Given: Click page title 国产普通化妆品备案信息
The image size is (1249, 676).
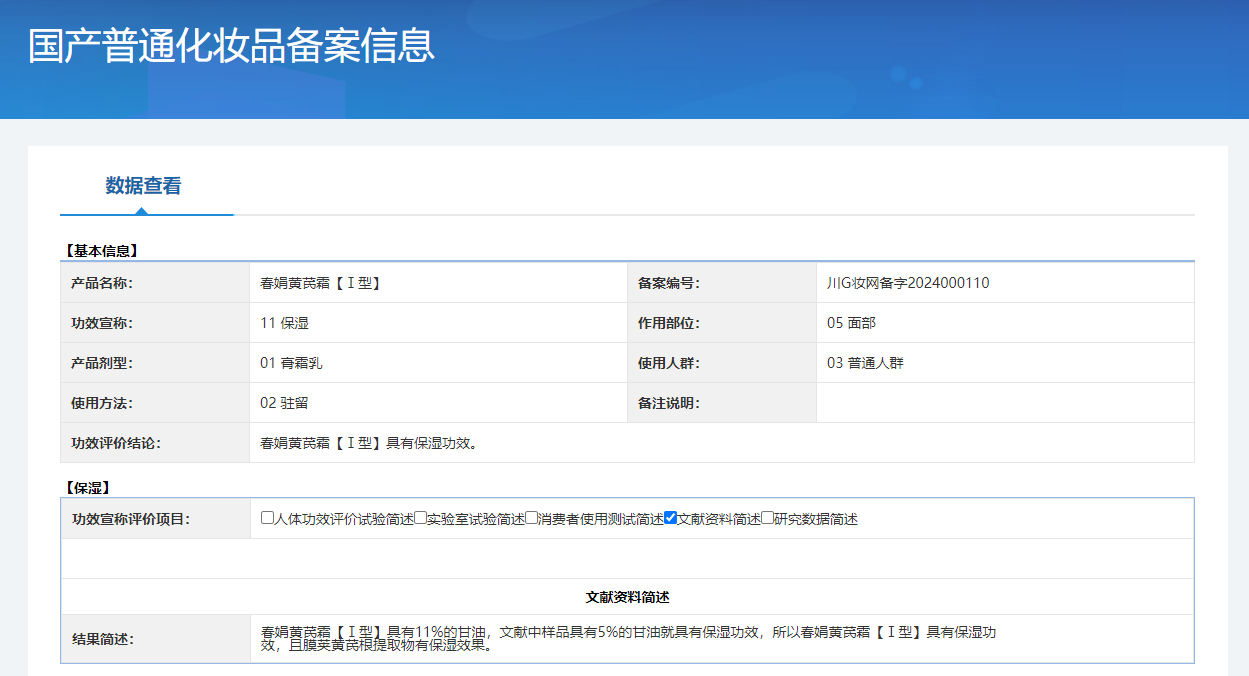Looking at the screenshot, I should coord(231,46).
